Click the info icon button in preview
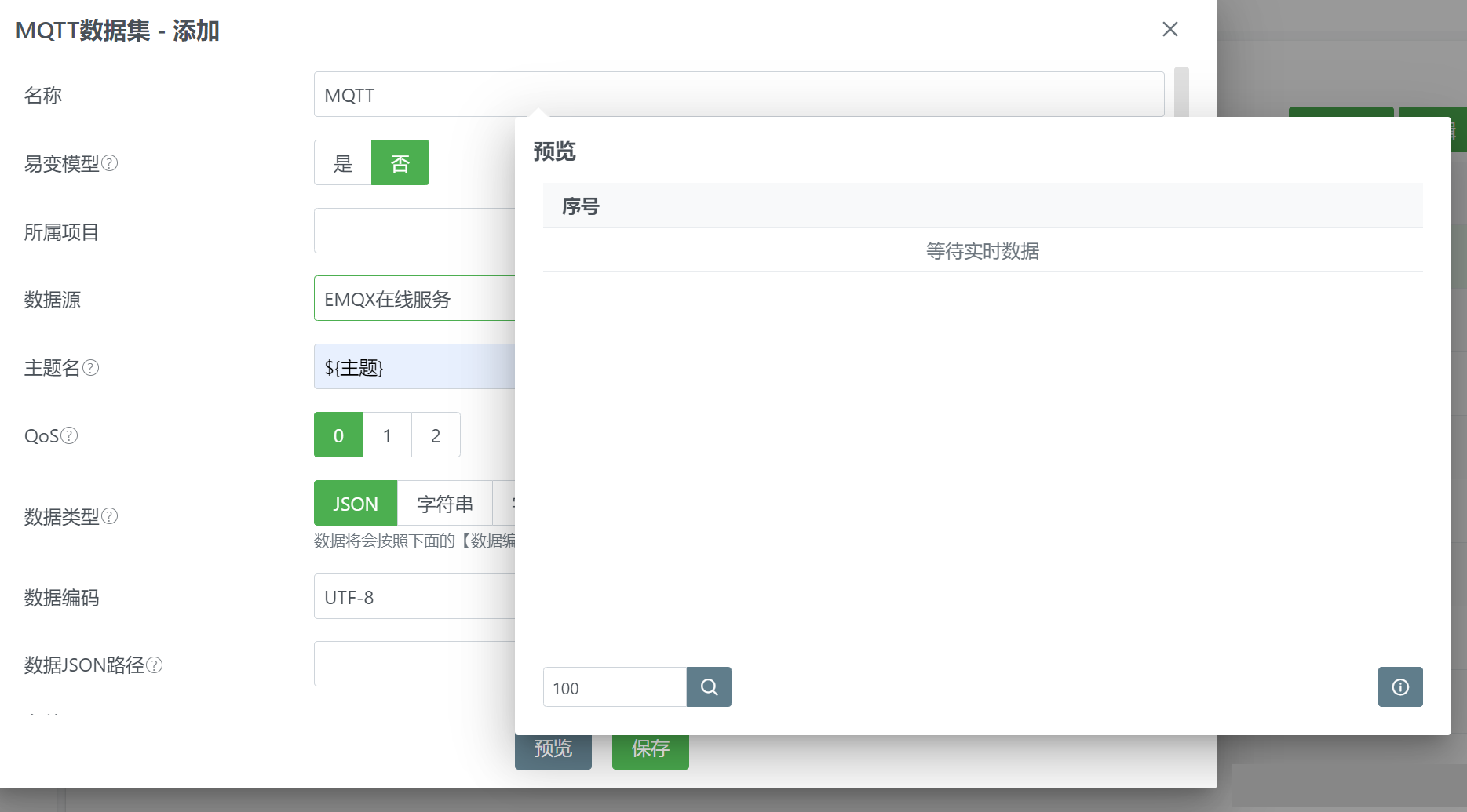This screenshot has height=812, width=1467. pos(1400,687)
